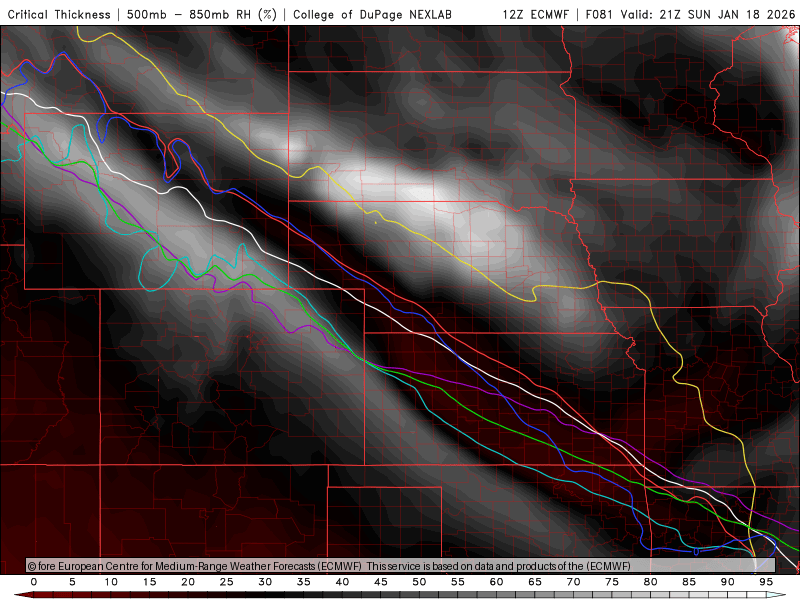The height and width of the screenshot is (600, 800).
Task: Click the '15' value on color scale
Action: [149, 582]
